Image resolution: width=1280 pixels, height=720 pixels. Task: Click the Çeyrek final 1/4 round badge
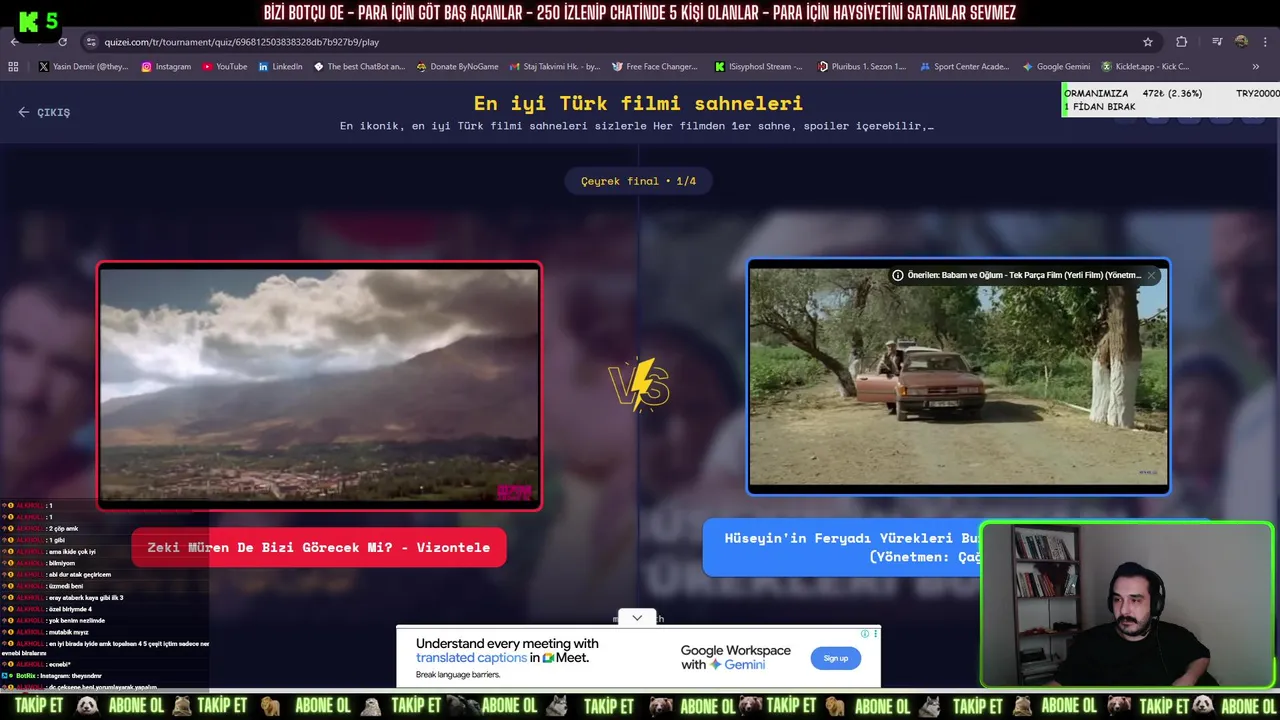(x=638, y=181)
